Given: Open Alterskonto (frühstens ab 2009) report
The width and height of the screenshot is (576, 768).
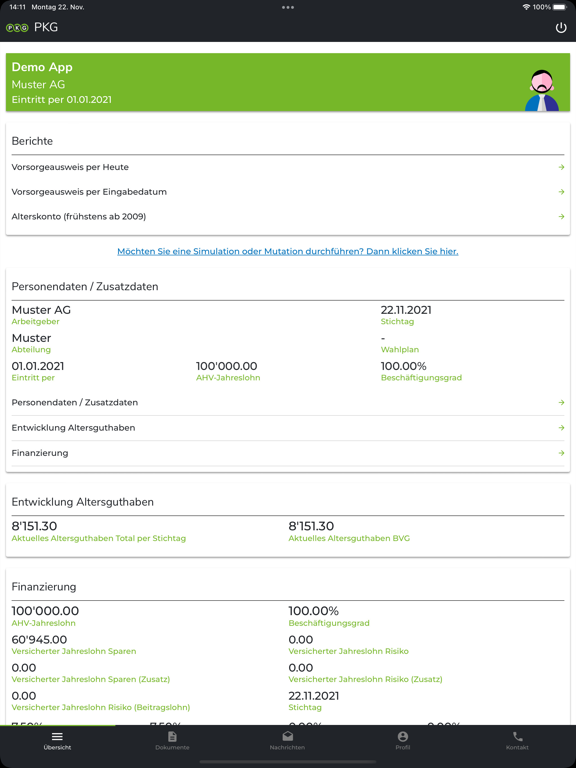Looking at the screenshot, I should coord(288,216).
